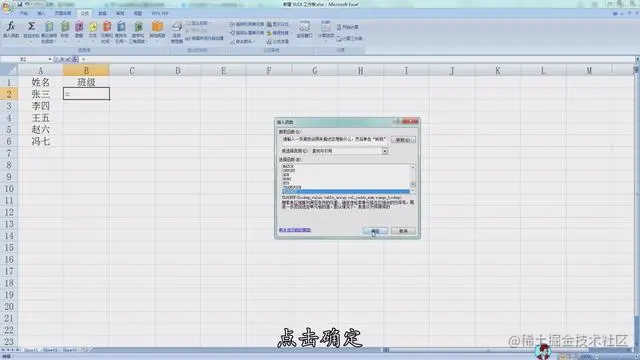Click Error Checking in the ribbon
The image size is (640, 360).
click(279, 33)
